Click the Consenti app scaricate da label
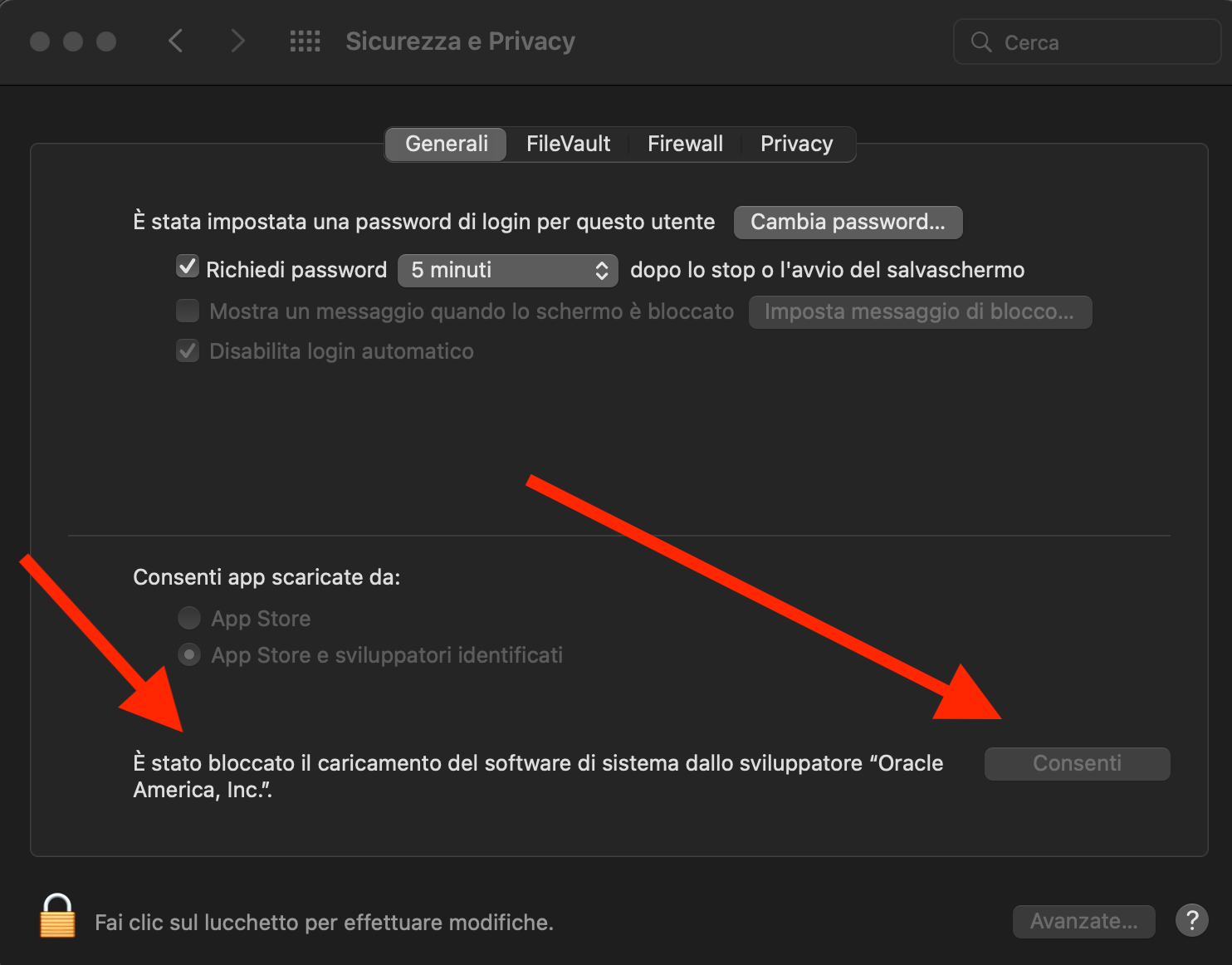Viewport: 1232px width, 965px height. coord(266,577)
